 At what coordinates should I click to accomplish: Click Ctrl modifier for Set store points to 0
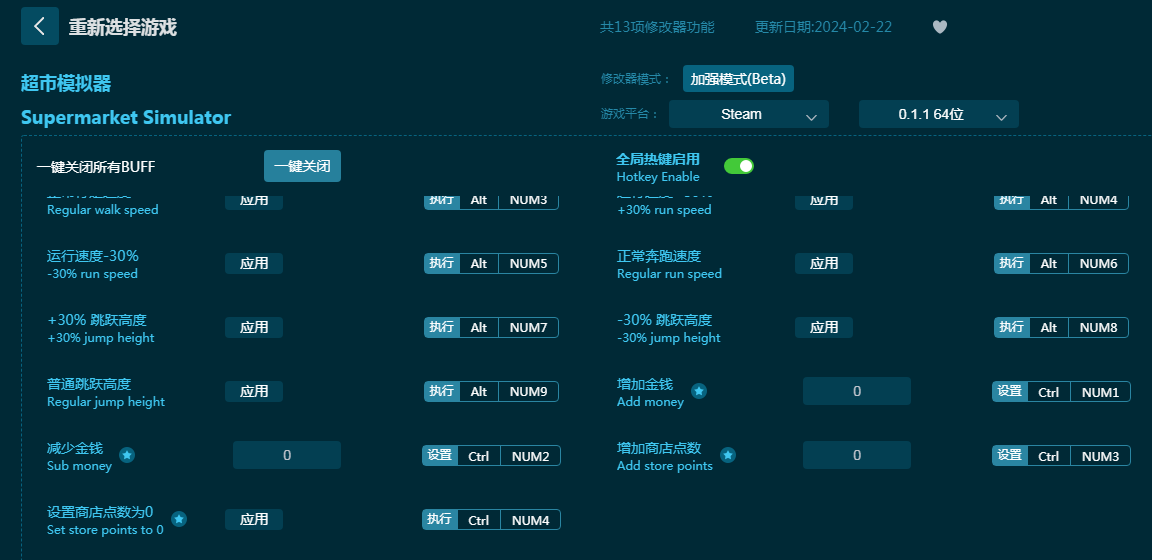pyautogui.click(x=478, y=520)
